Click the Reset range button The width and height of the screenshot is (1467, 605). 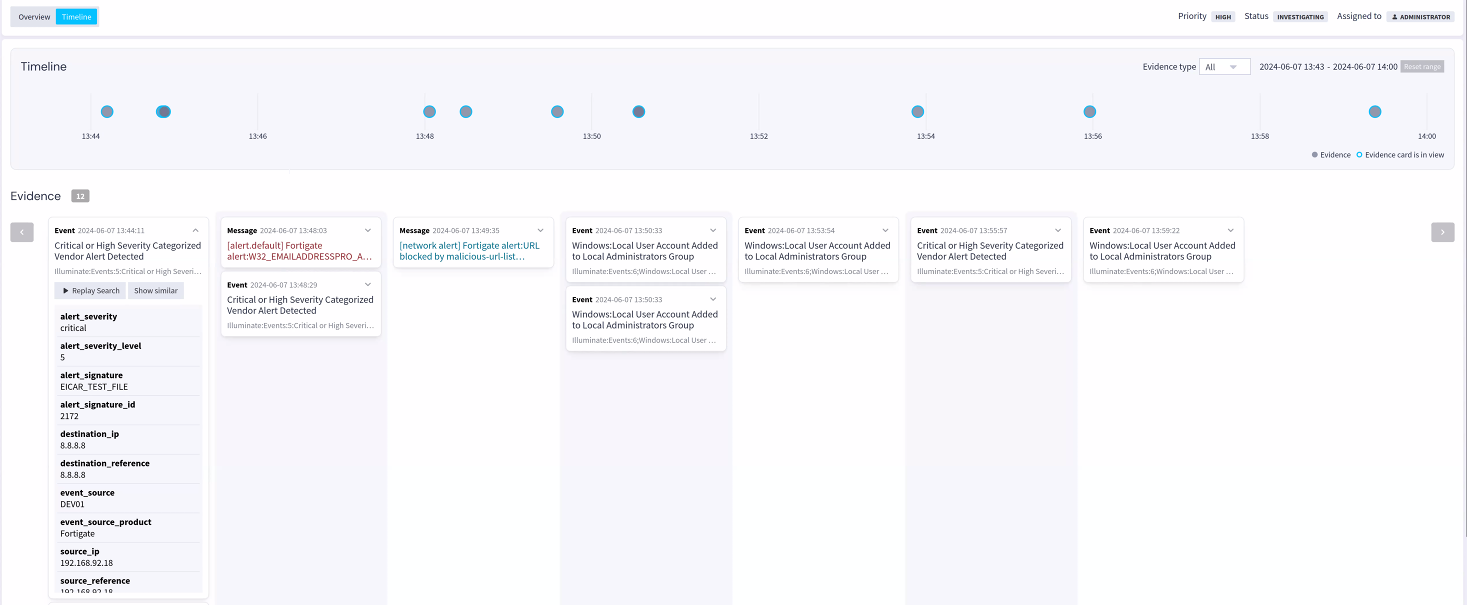pos(1421,67)
